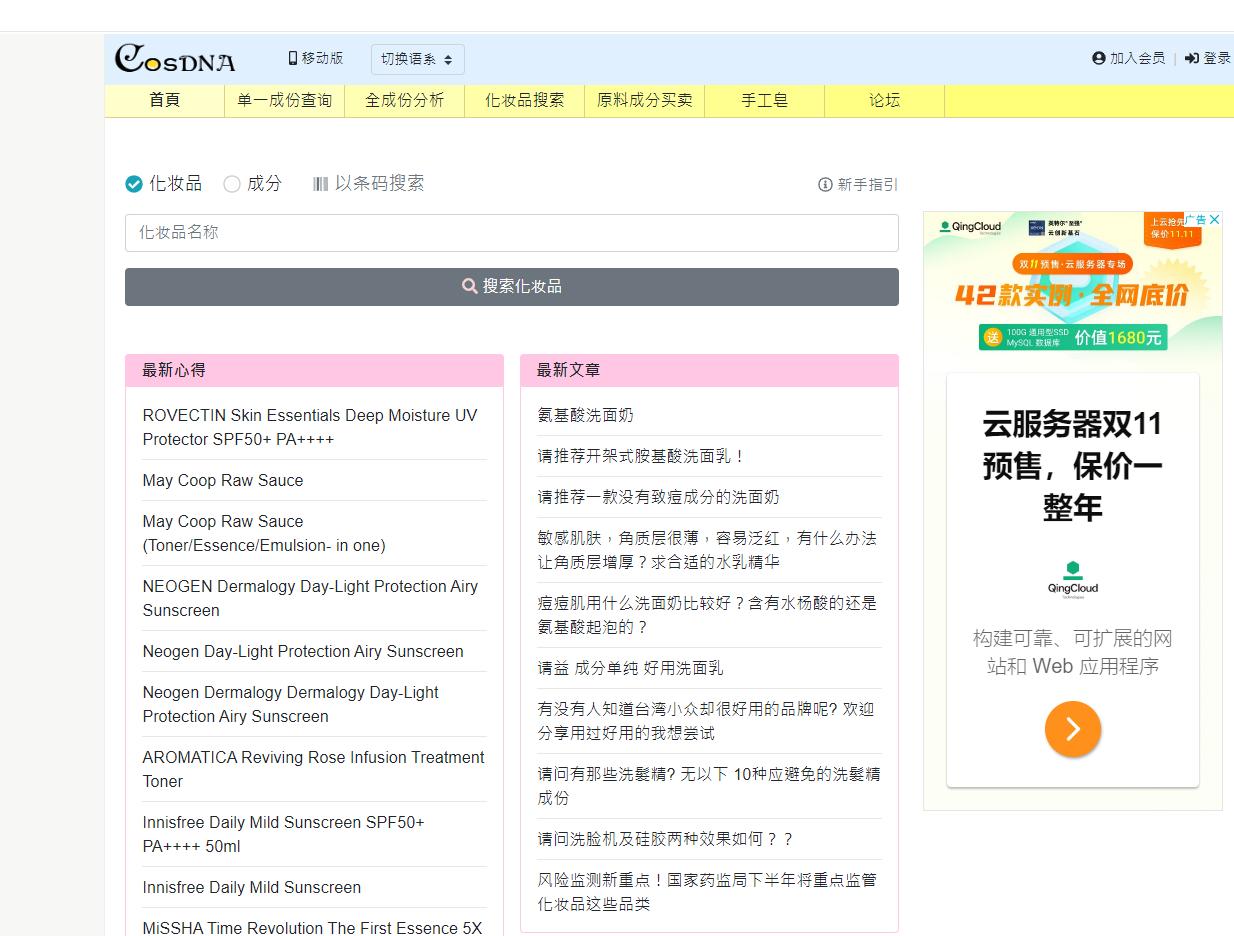1234x936 pixels.
Task: Open the 氨基酸洗面奶 article link
Action: point(586,415)
